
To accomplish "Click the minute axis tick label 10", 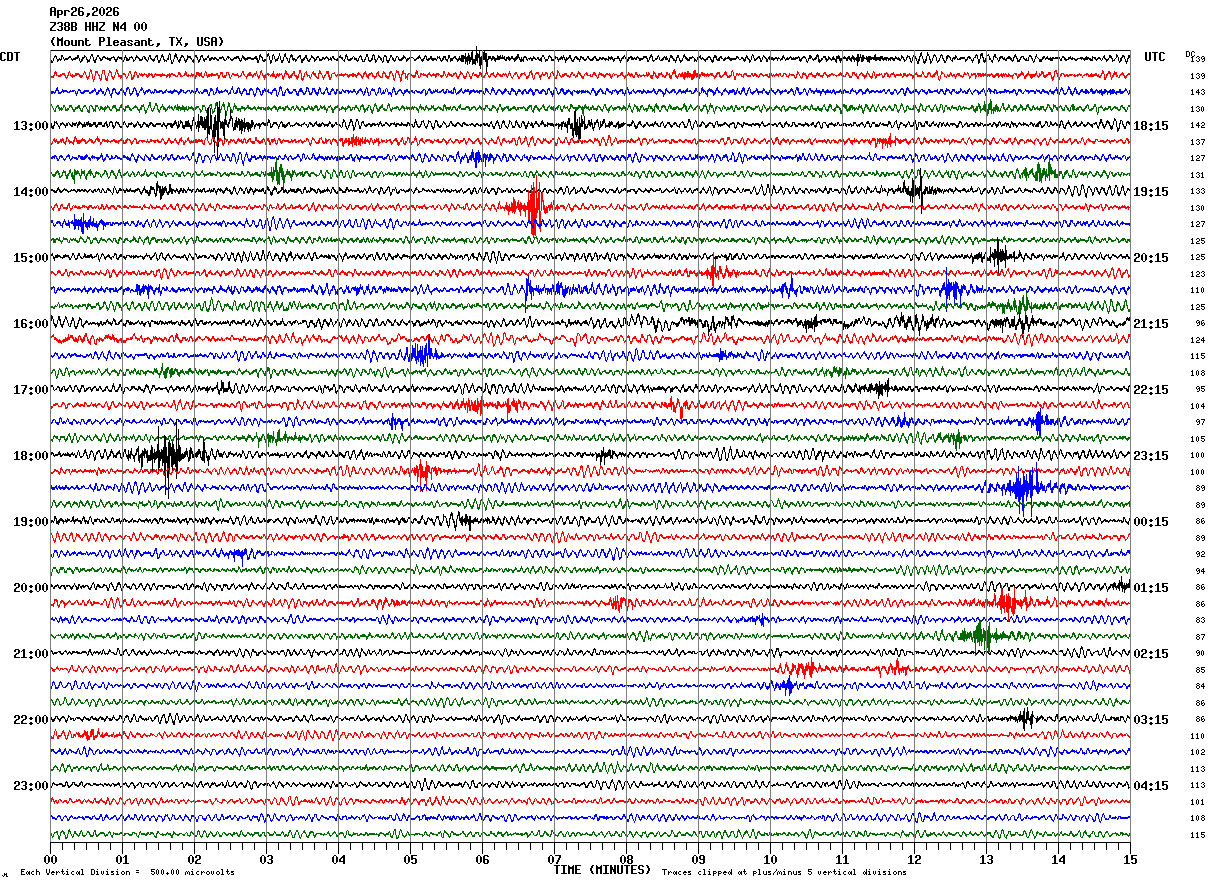I will (x=770, y=859).
